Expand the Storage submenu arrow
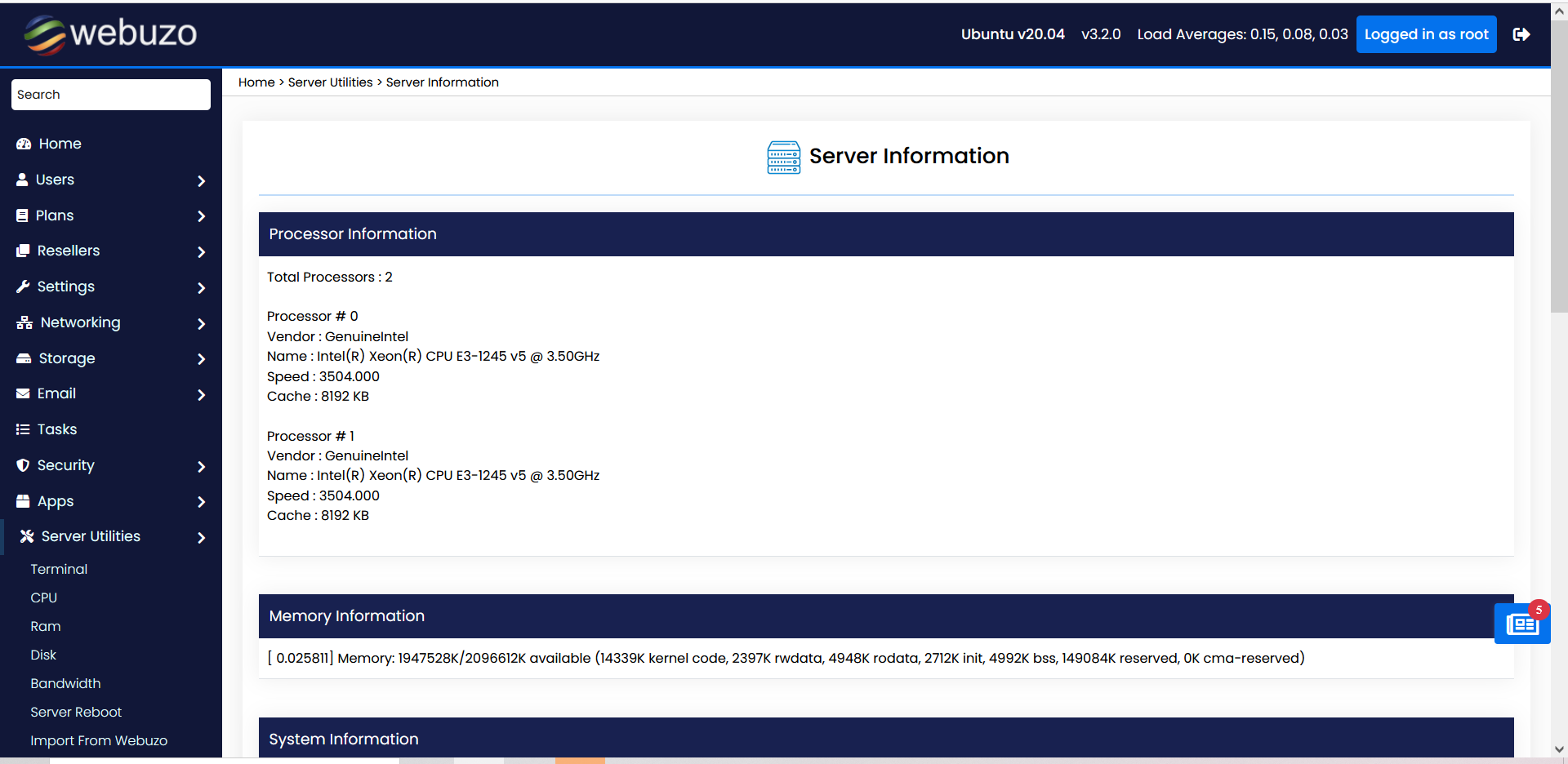 201,359
